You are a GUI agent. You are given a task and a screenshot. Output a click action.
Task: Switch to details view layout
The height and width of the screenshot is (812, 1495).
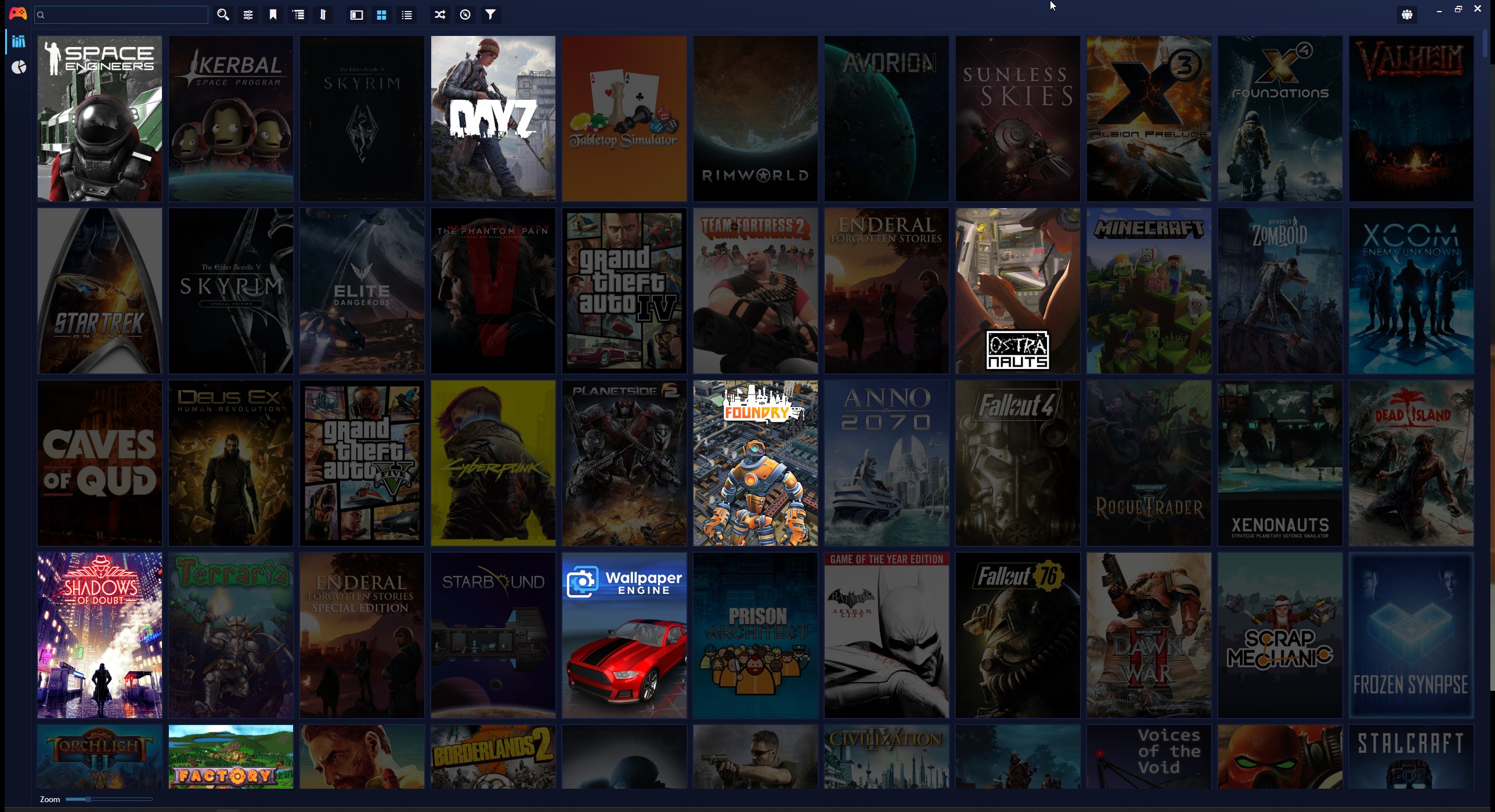[356, 14]
